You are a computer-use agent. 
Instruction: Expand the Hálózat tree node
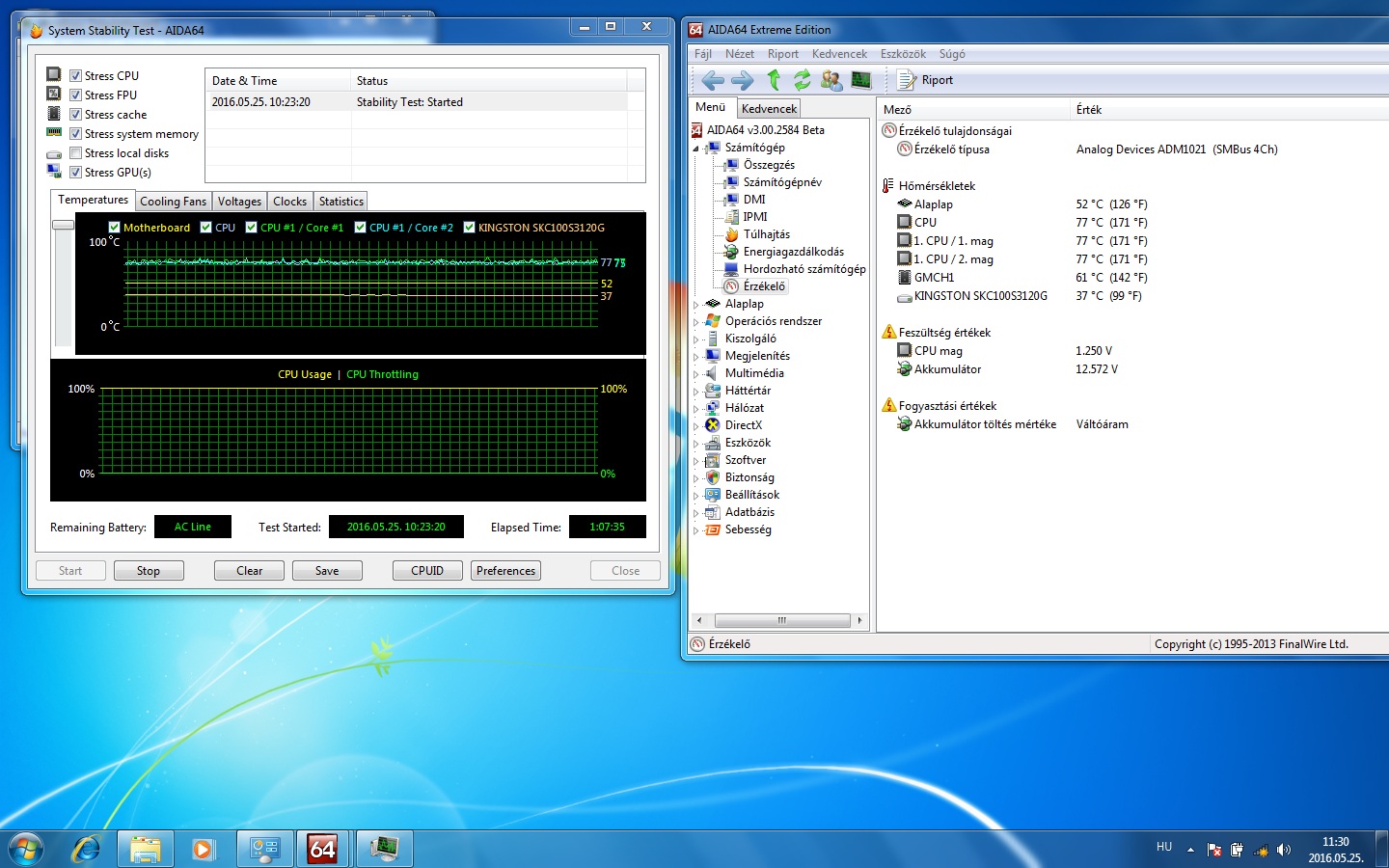tap(696, 409)
